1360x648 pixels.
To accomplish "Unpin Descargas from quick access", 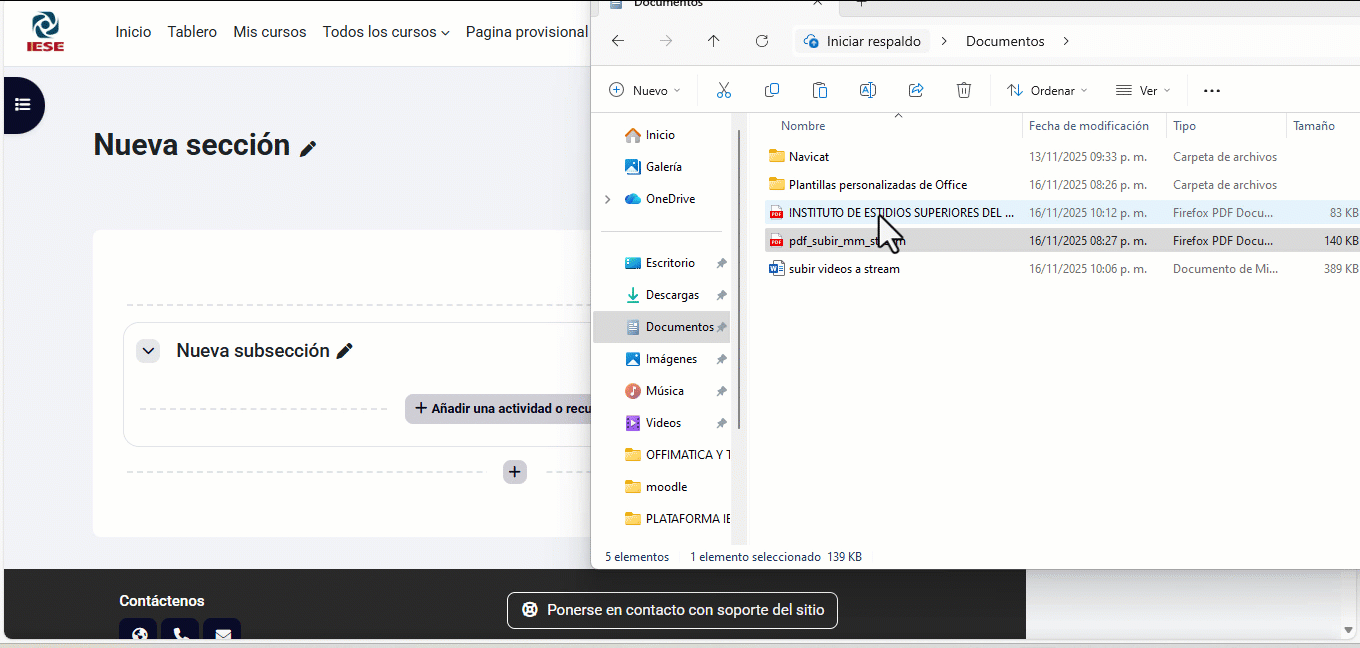I will (x=721, y=294).
